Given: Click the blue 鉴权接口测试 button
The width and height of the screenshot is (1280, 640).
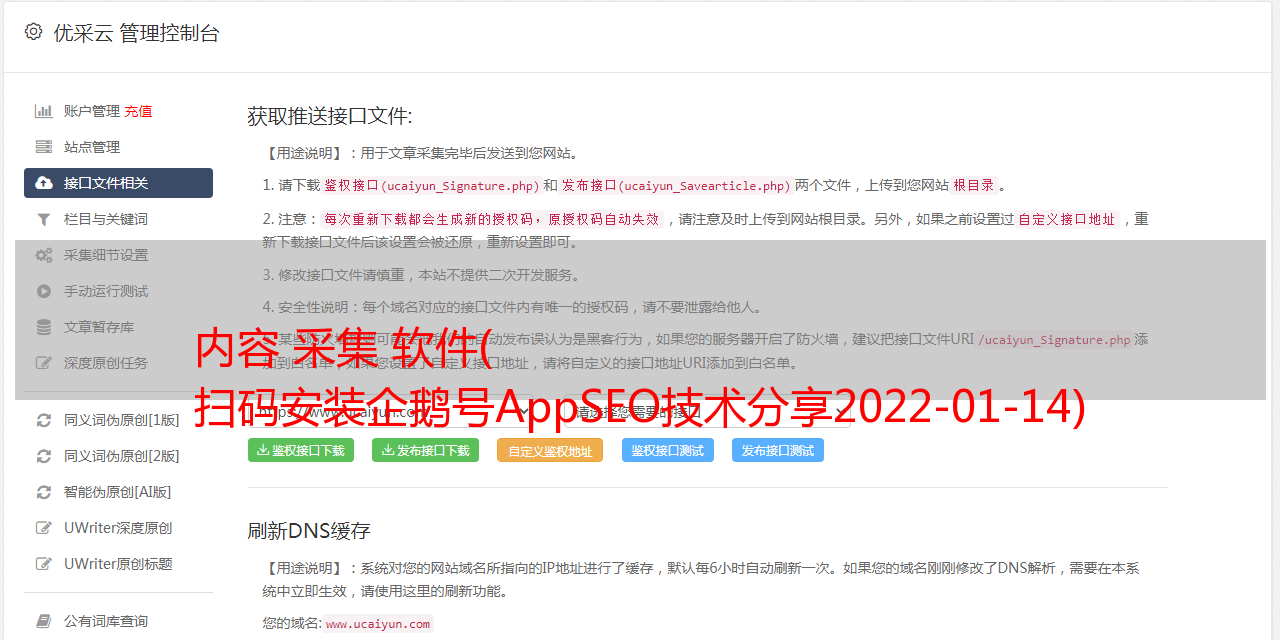Looking at the screenshot, I should coord(668,450).
